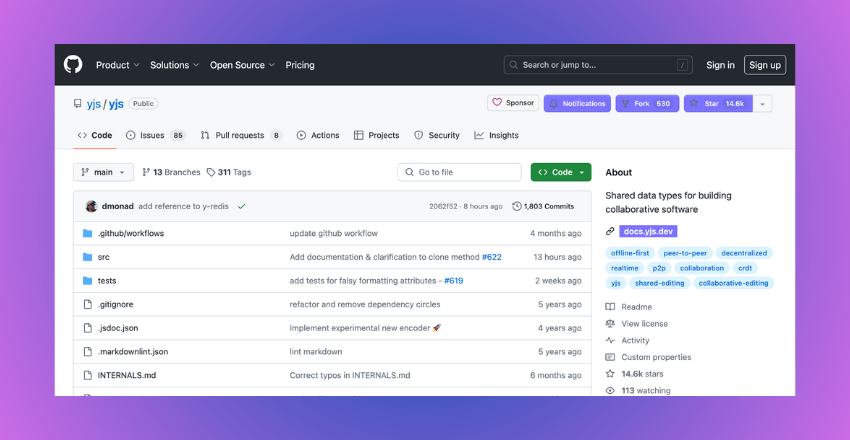
Task: Click the View license link
Action: [x=637, y=324]
